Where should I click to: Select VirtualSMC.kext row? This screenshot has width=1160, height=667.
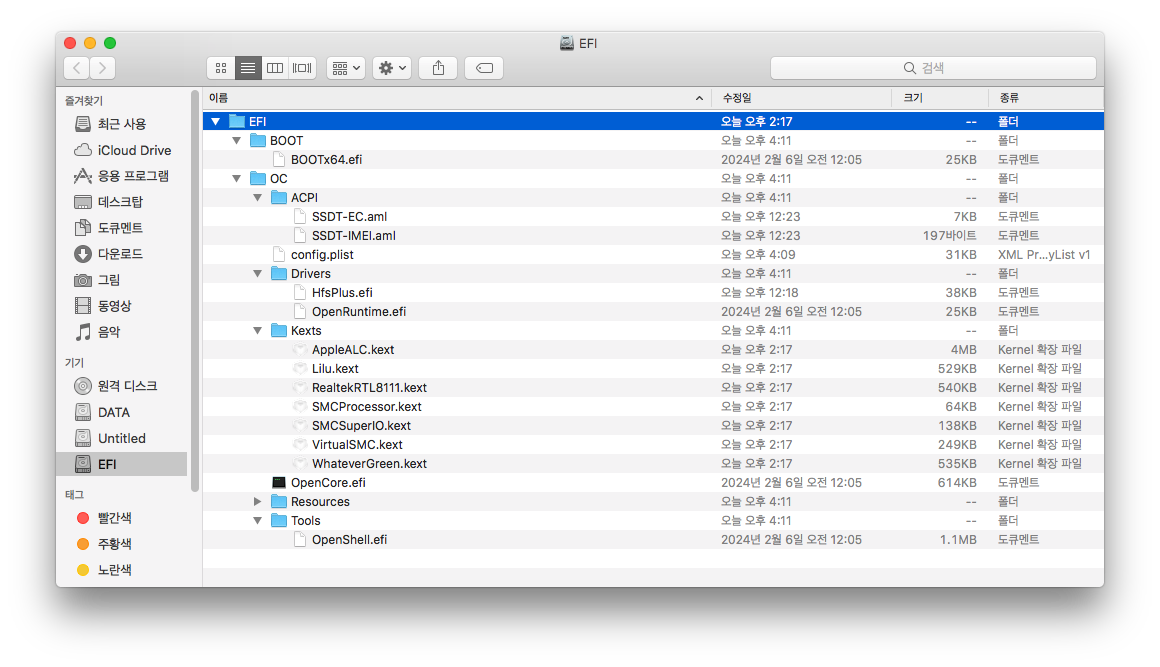[x=653, y=444]
